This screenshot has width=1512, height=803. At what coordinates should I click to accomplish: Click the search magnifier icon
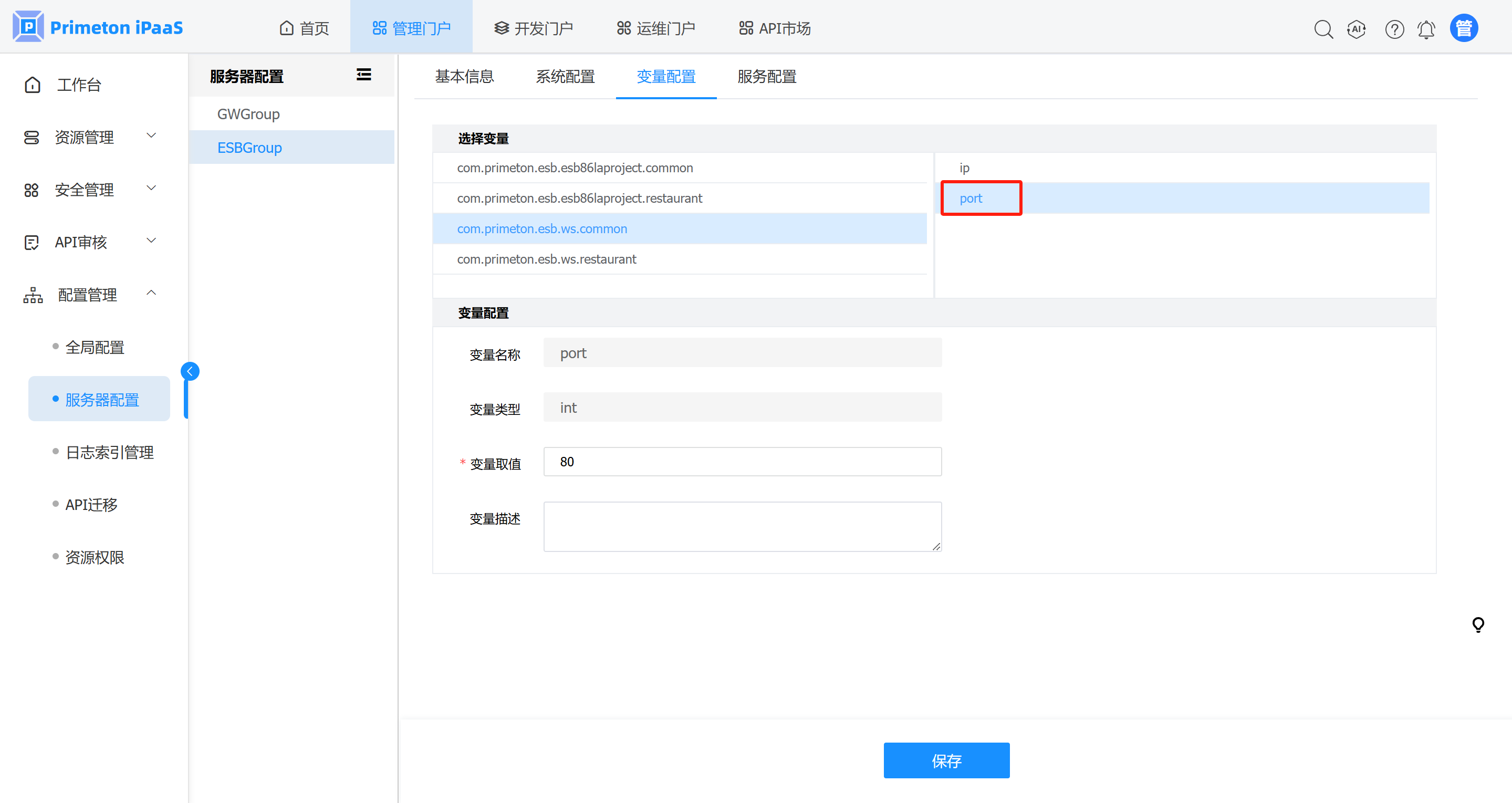(1323, 29)
